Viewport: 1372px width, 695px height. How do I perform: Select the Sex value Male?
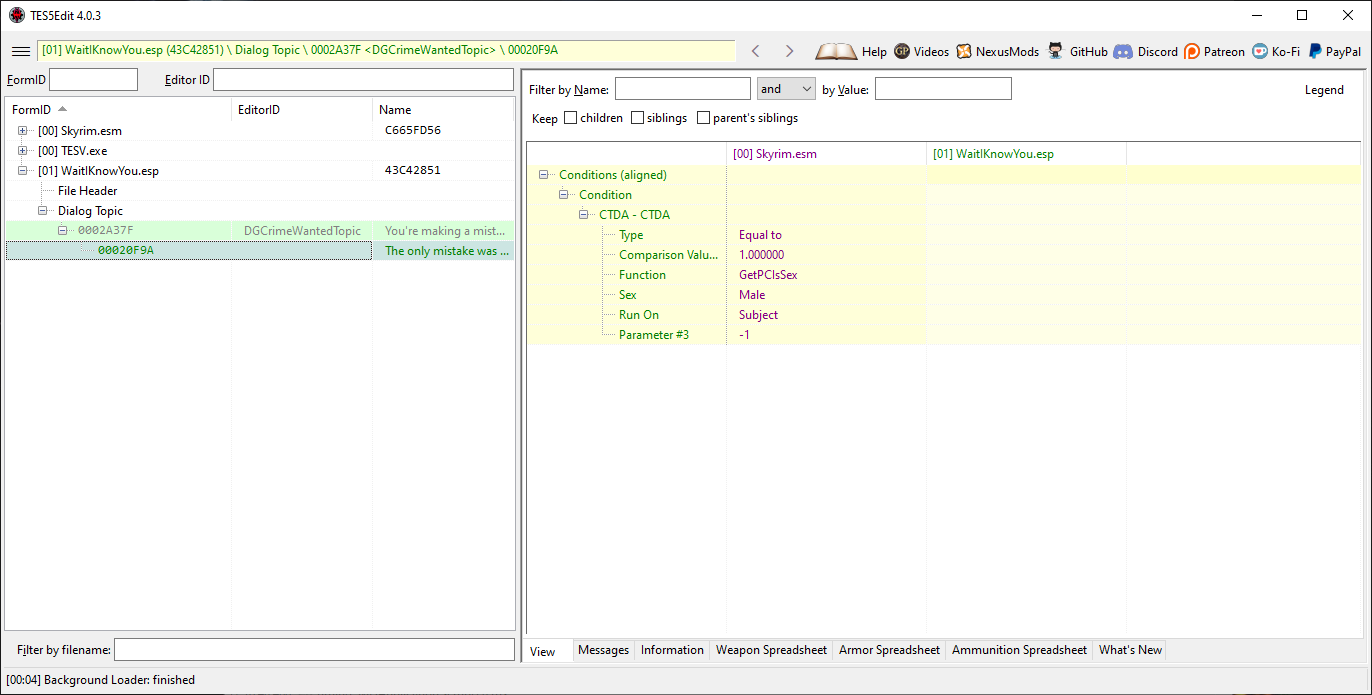click(826, 295)
